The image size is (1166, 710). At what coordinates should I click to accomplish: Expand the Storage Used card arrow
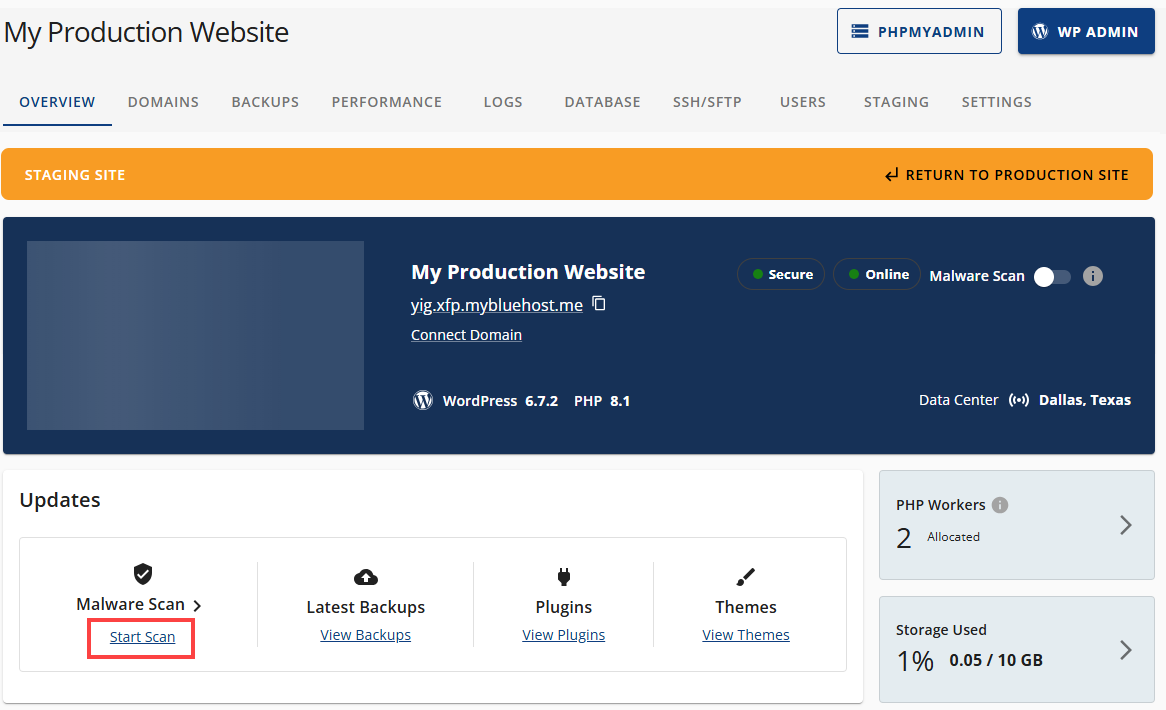click(1125, 650)
